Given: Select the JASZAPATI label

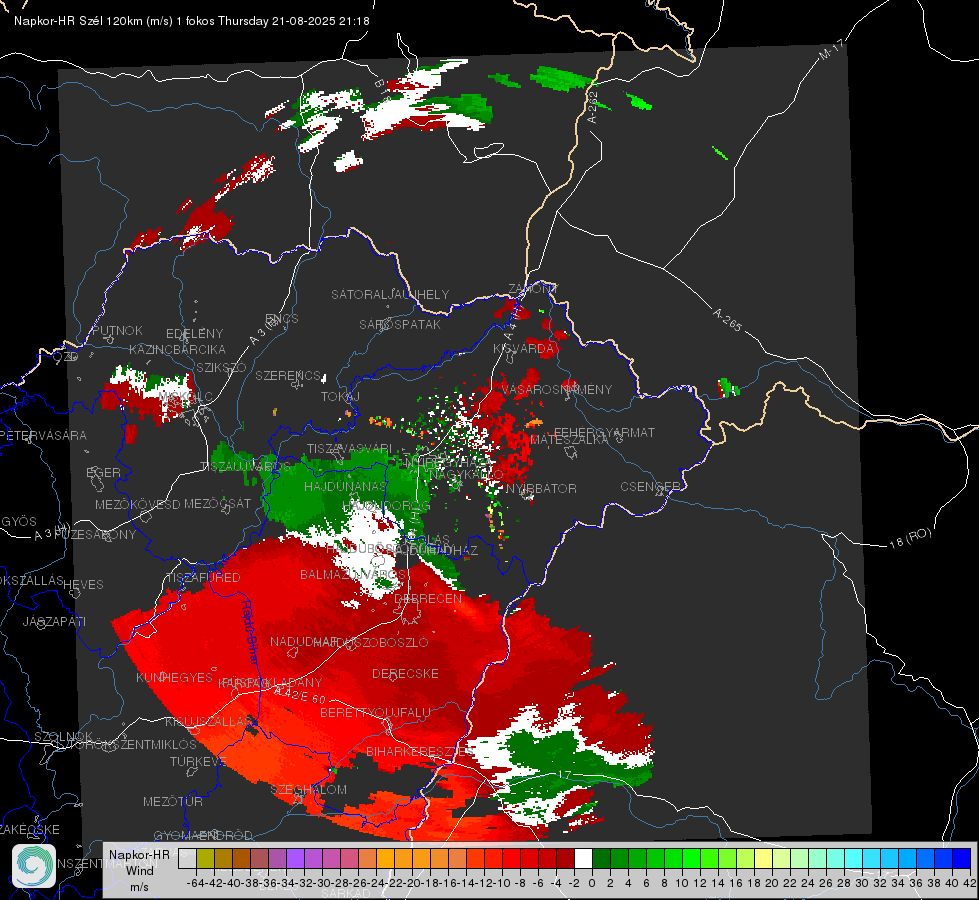Looking at the screenshot, I should click(54, 621).
